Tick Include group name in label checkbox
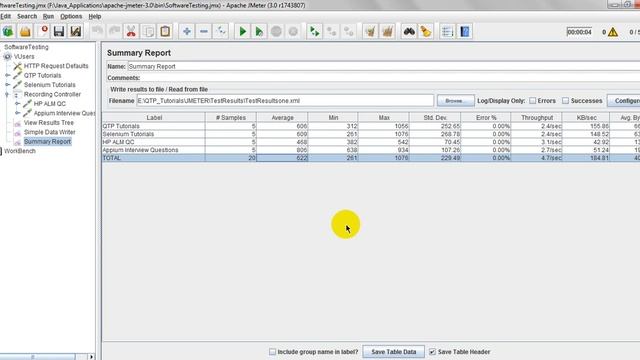640x360 pixels. pyautogui.click(x=272, y=351)
